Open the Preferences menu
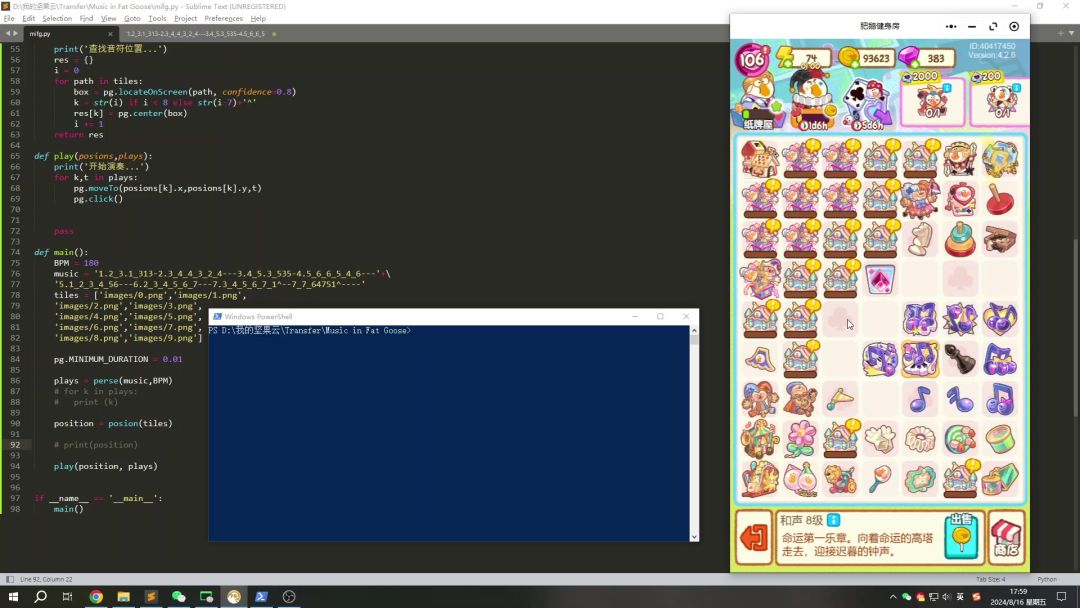 click(x=223, y=18)
